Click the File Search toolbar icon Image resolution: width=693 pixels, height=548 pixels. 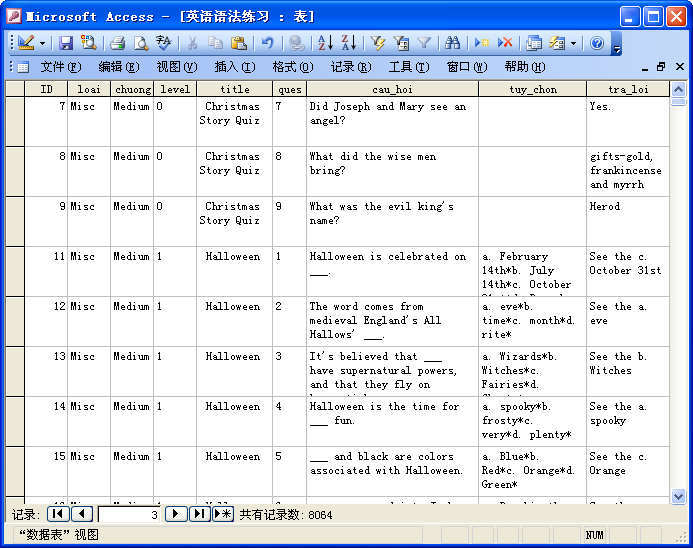click(88, 42)
